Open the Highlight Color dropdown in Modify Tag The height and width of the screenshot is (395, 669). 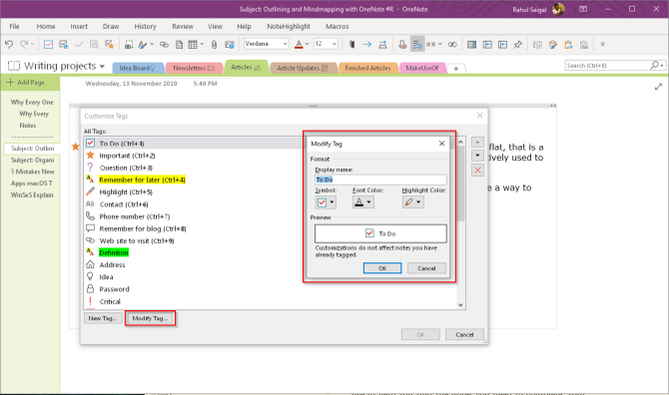pyautogui.click(x=419, y=202)
